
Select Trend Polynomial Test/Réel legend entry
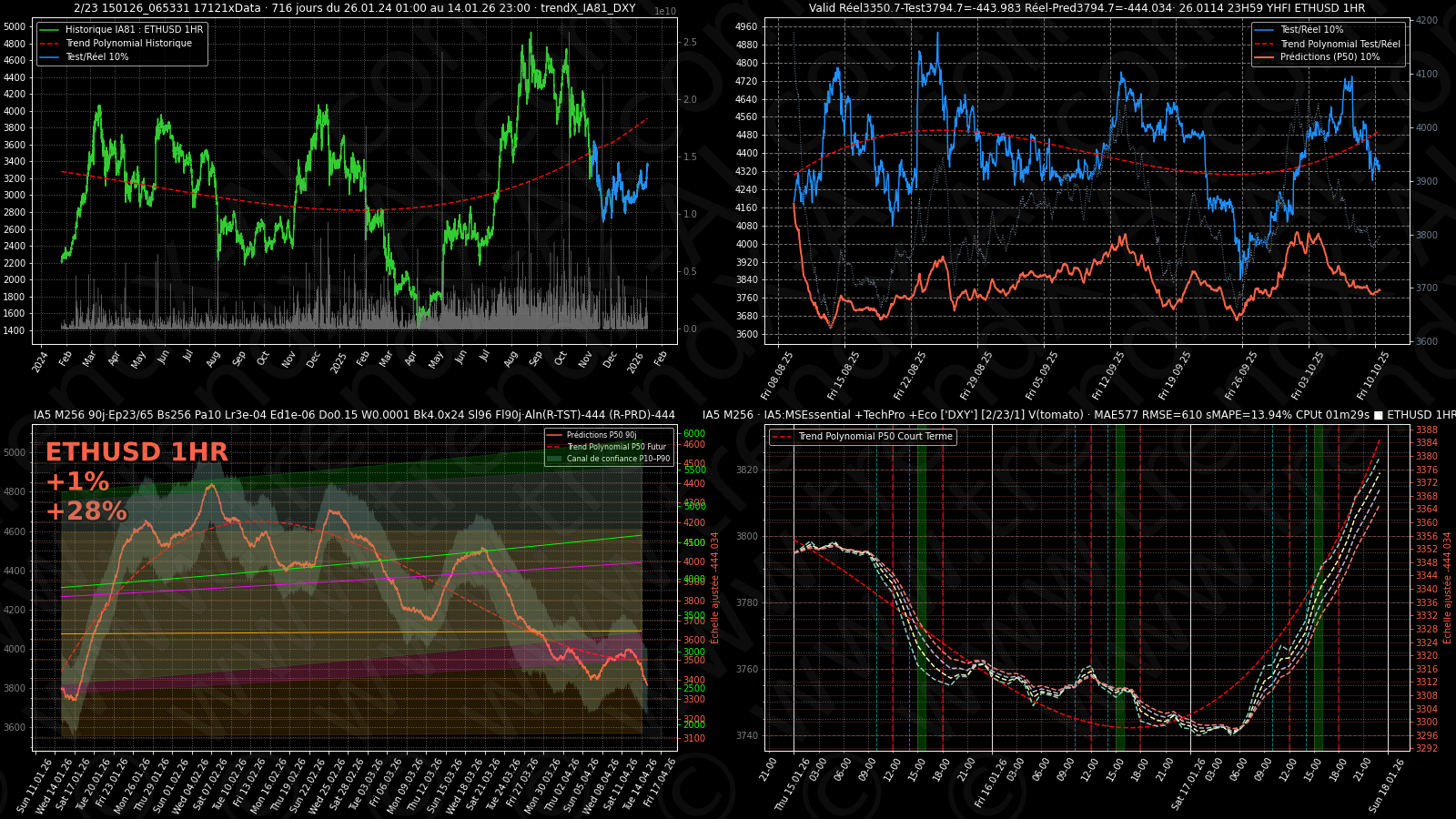coord(1340,44)
